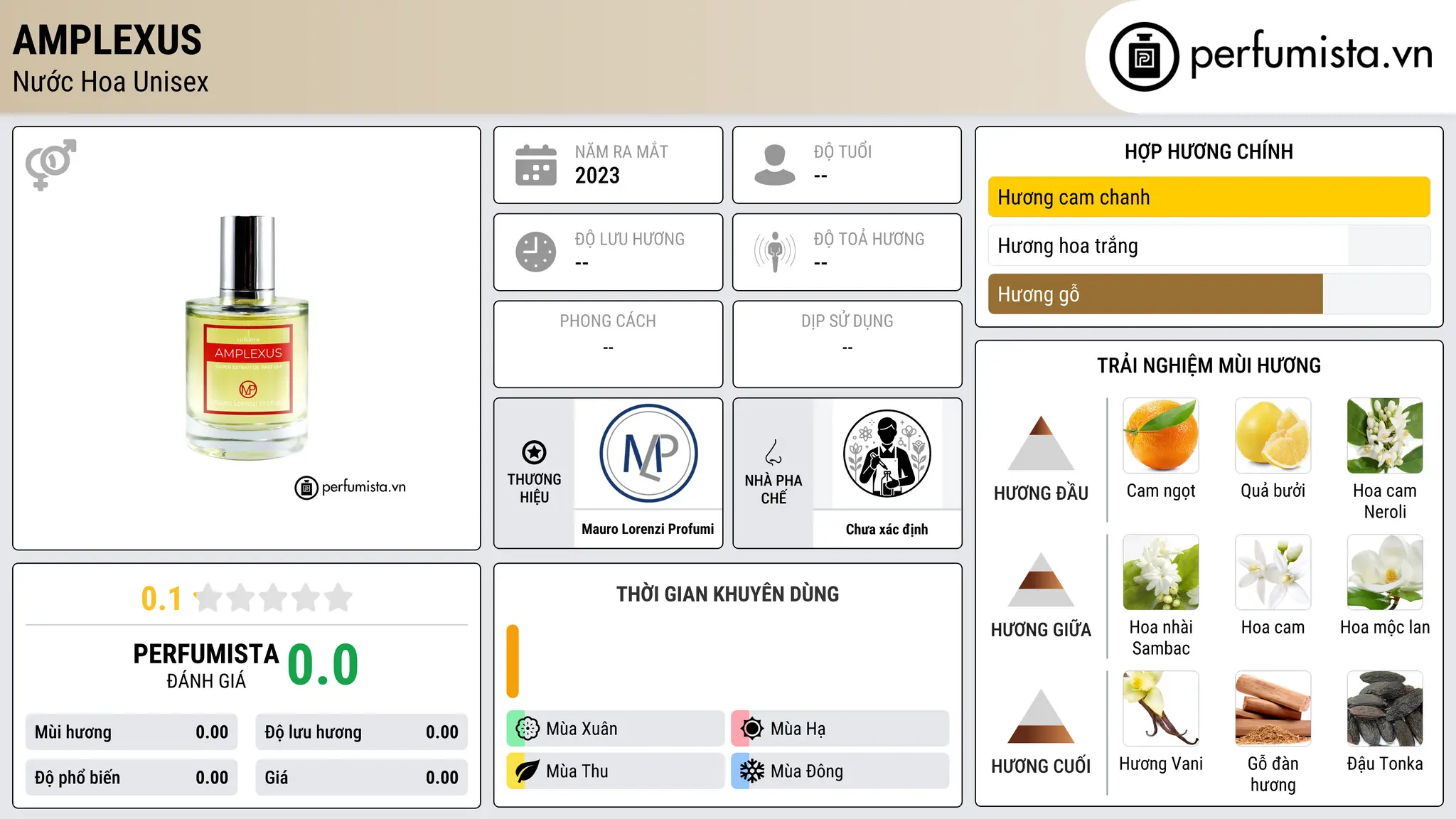The image size is (1456, 819).
Task: Click the Độ Toả Hương label text
Action: [869, 239]
